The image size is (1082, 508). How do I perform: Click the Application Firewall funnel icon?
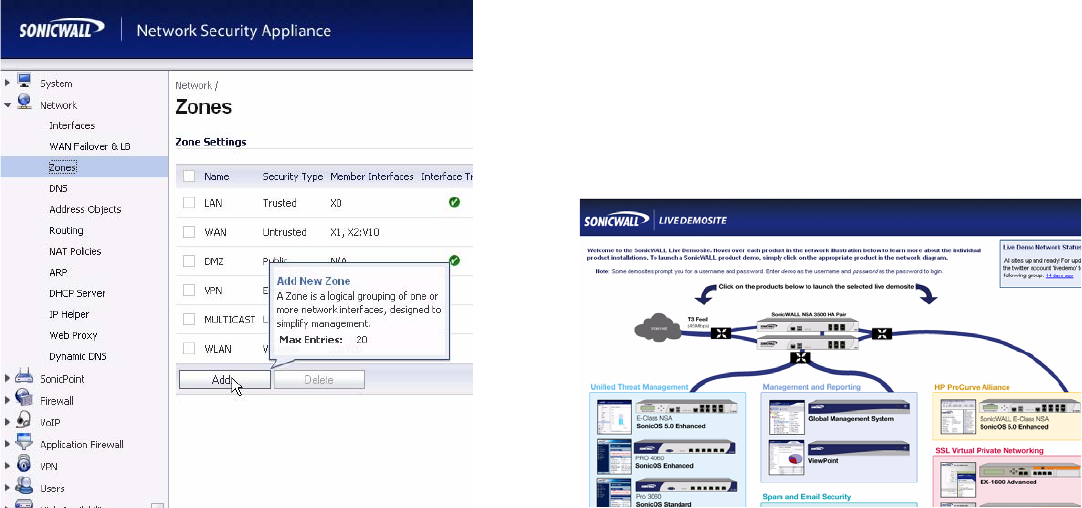24,442
